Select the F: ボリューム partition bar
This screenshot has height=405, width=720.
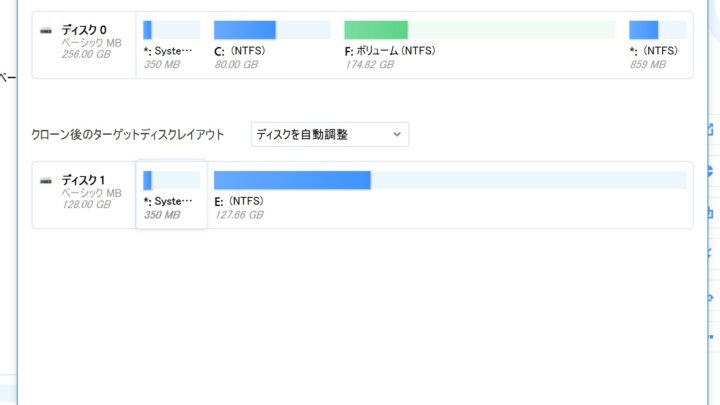coord(480,30)
